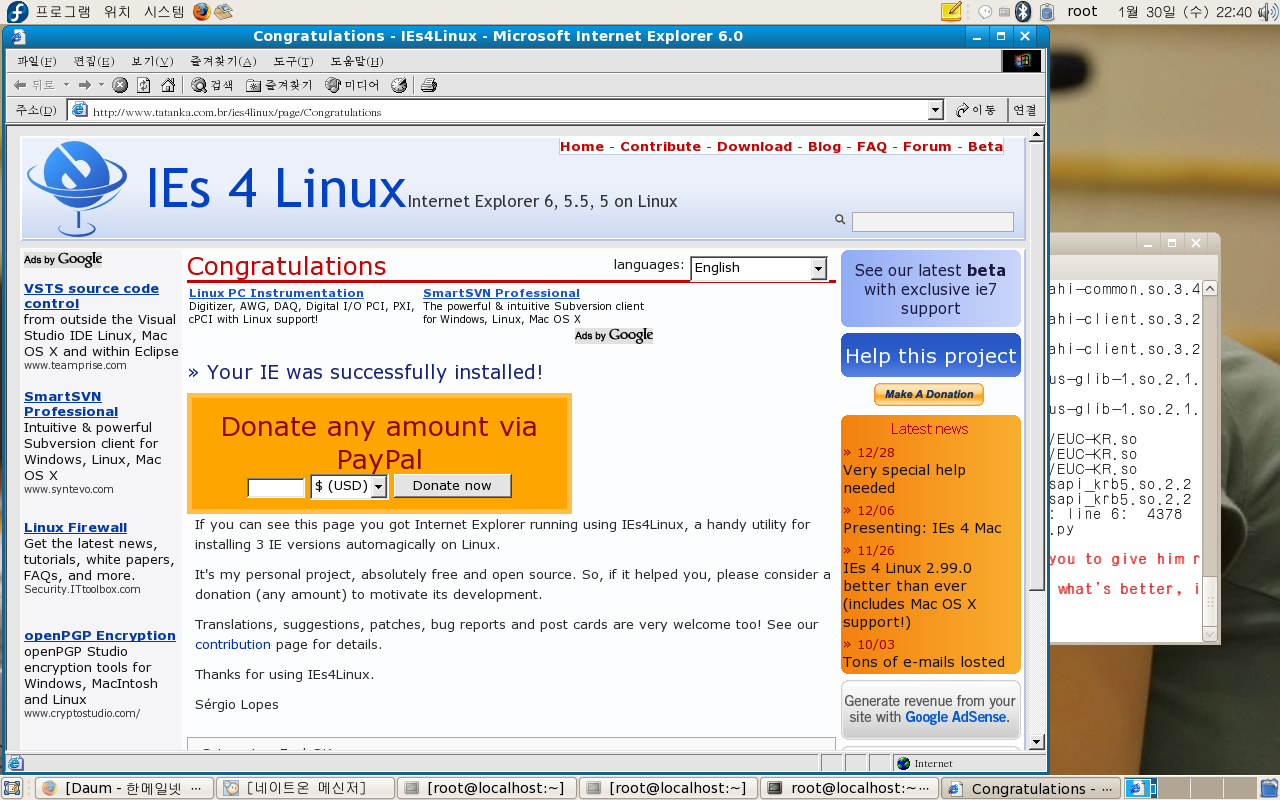1280x800 pixels.
Task: Refresh the page in IE toolbar
Action: (x=144, y=85)
